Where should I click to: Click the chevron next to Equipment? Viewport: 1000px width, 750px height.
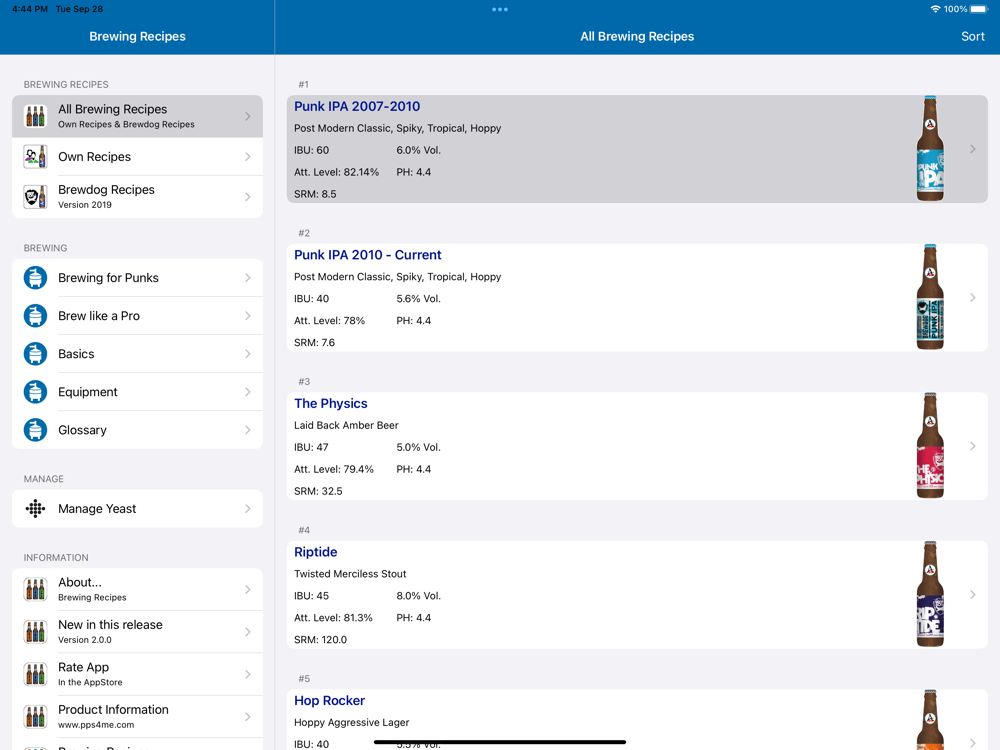[x=248, y=392]
